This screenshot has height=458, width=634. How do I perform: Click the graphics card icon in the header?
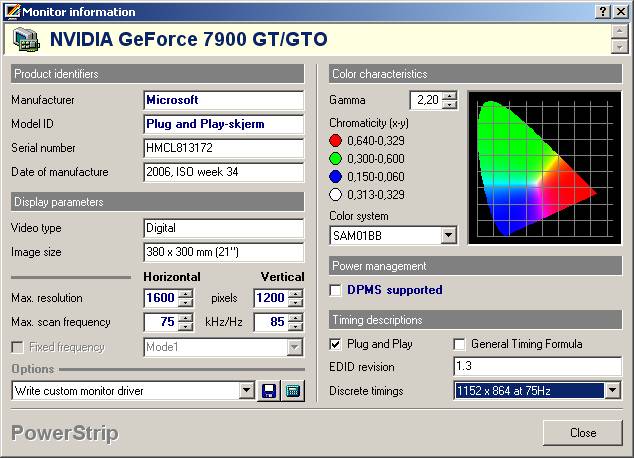26,40
